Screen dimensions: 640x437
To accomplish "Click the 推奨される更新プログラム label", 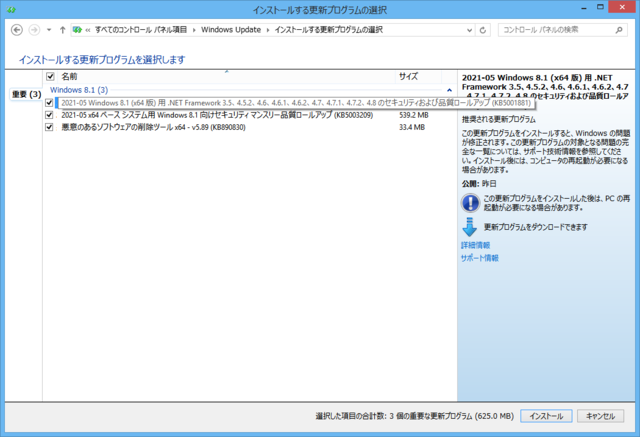I will [x=498, y=120].
